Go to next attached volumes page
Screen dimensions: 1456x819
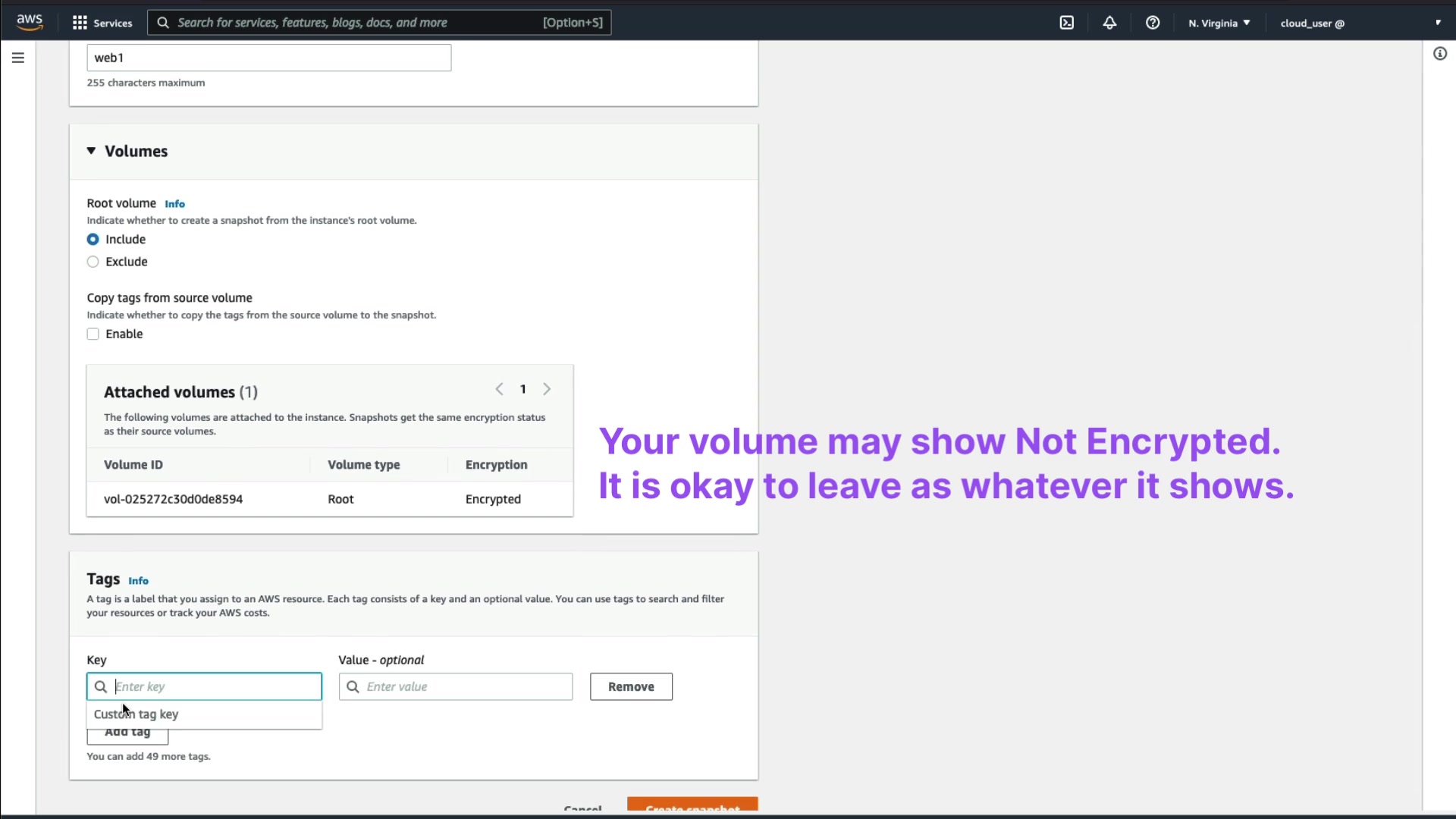[x=547, y=389]
